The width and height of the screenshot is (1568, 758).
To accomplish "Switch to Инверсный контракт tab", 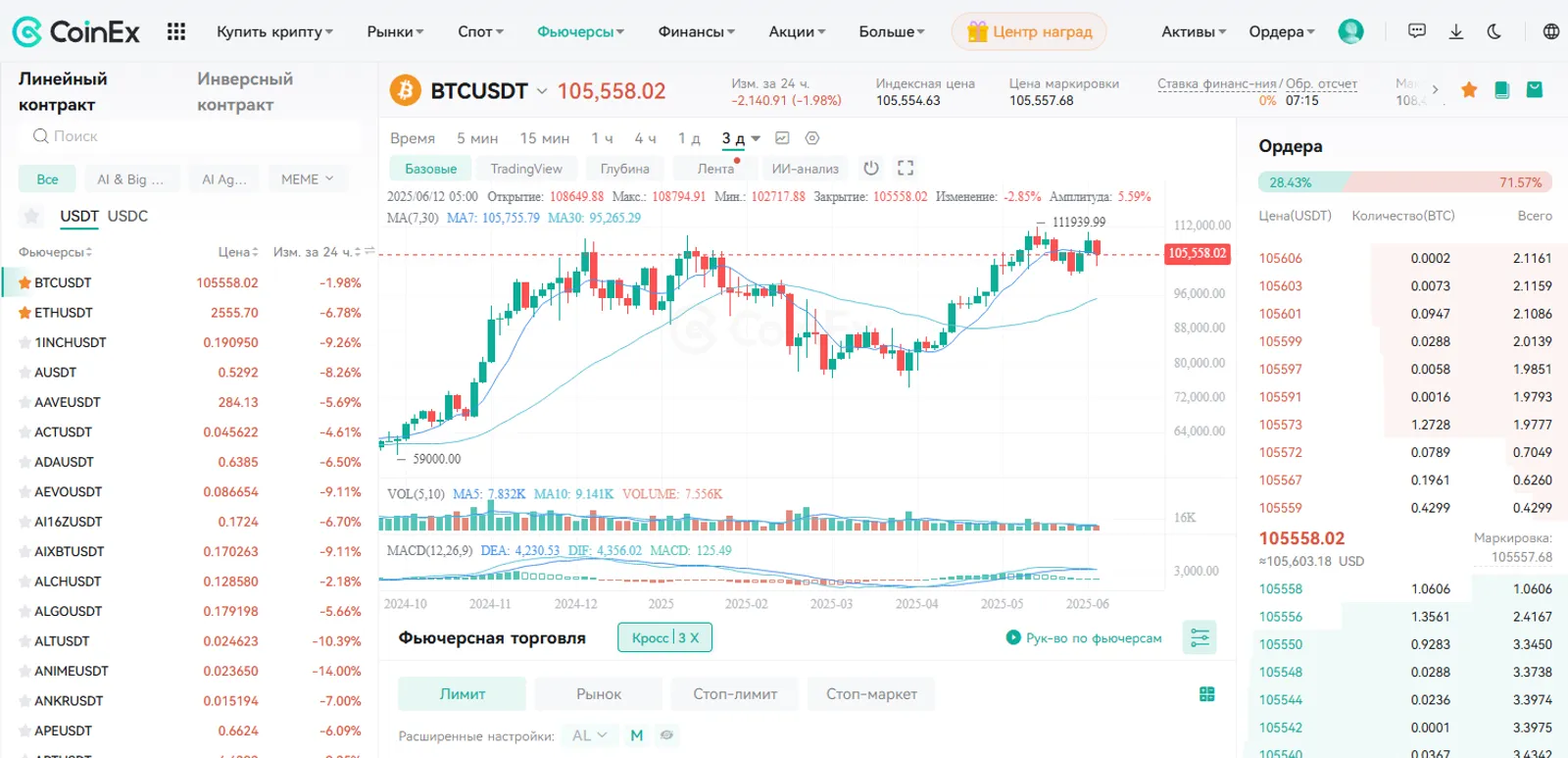I will click(245, 91).
